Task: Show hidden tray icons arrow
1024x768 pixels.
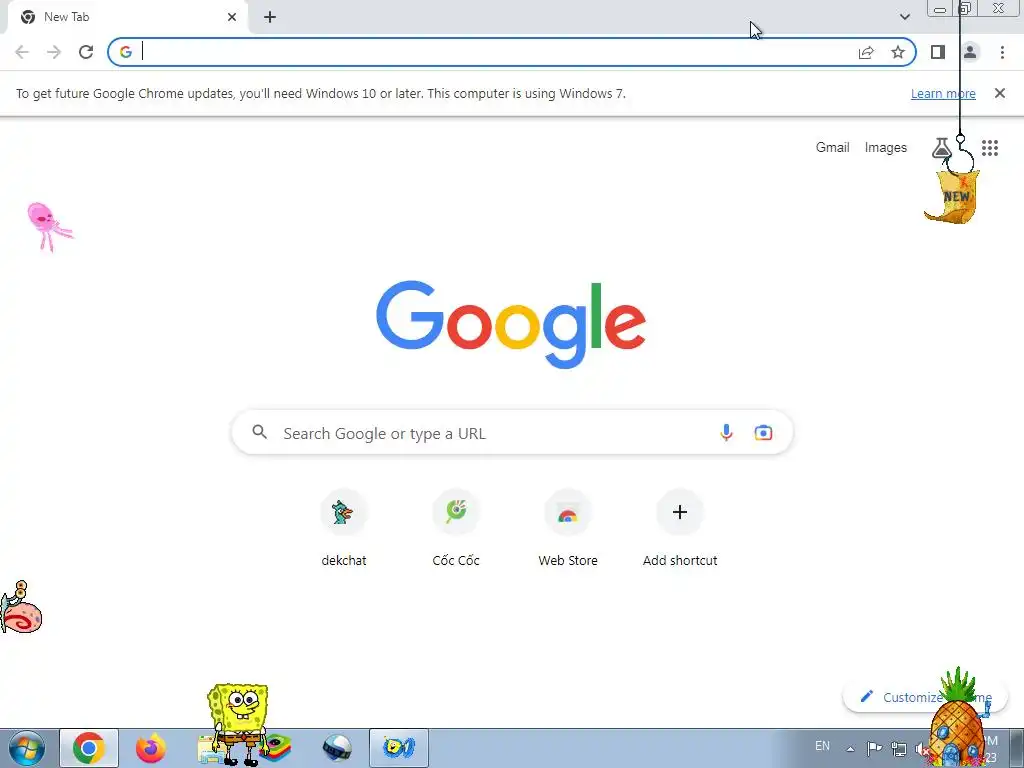Action: coord(850,749)
